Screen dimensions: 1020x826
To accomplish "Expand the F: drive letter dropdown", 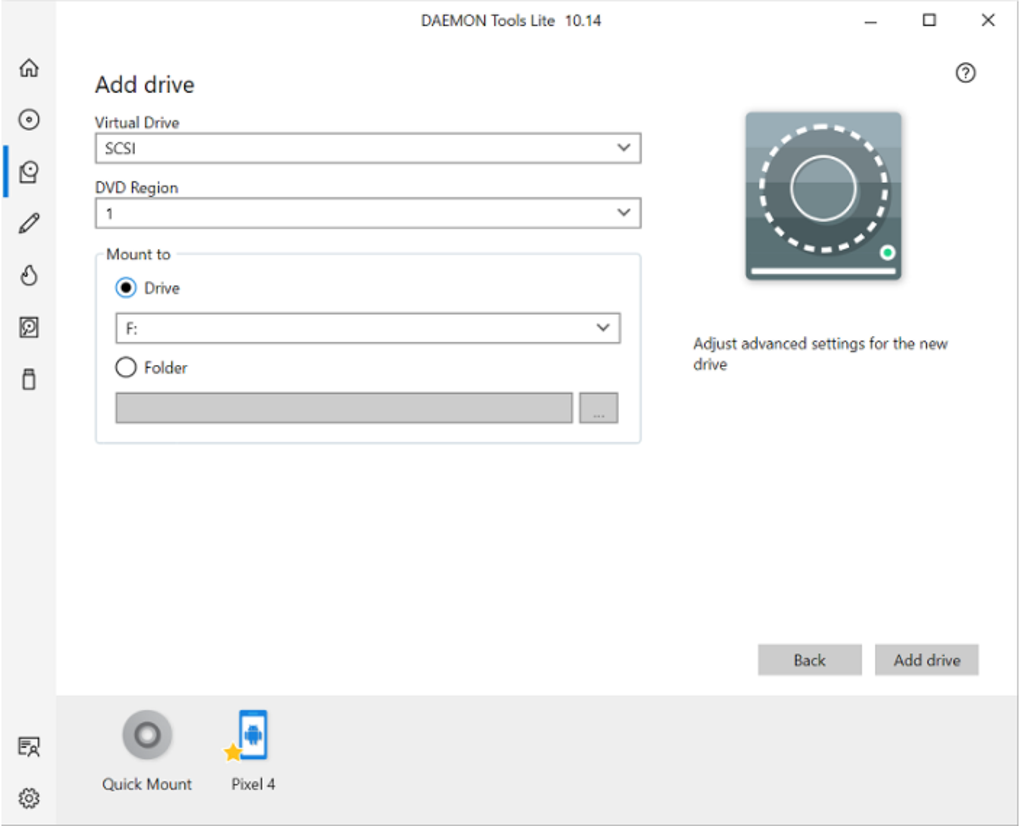I will 367,328.
